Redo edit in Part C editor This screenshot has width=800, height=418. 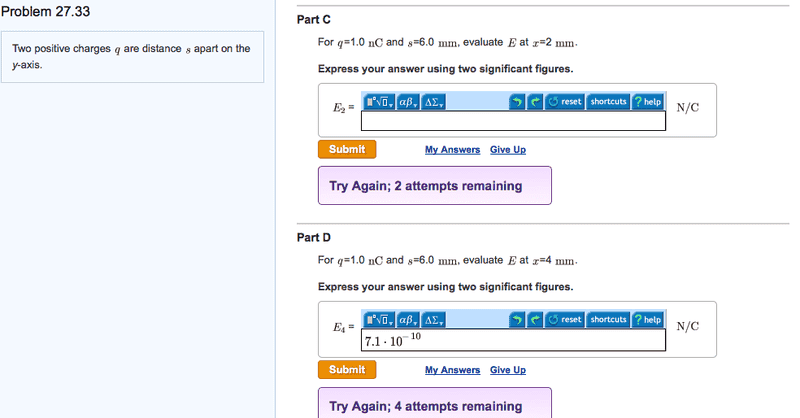(x=535, y=102)
